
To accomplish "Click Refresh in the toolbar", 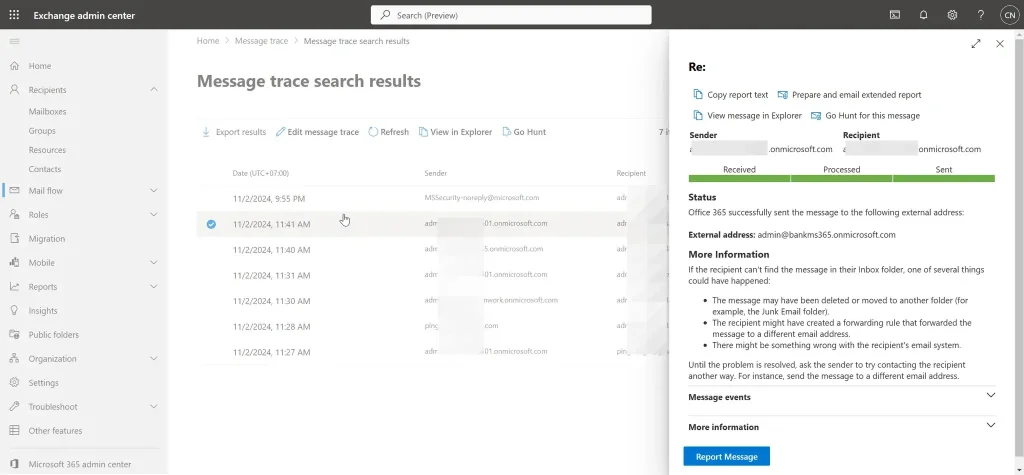I will click(x=389, y=132).
